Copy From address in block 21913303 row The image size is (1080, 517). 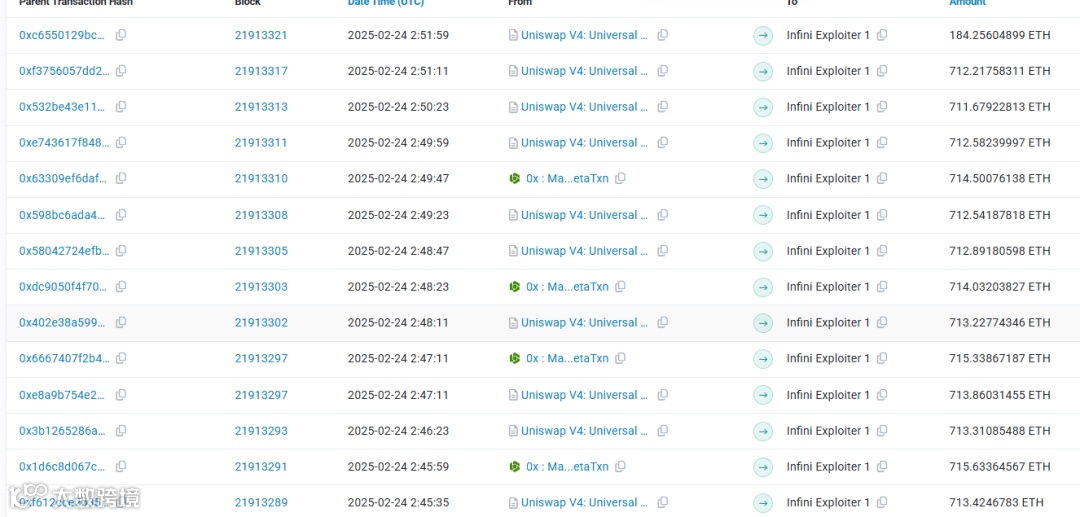click(x=620, y=286)
